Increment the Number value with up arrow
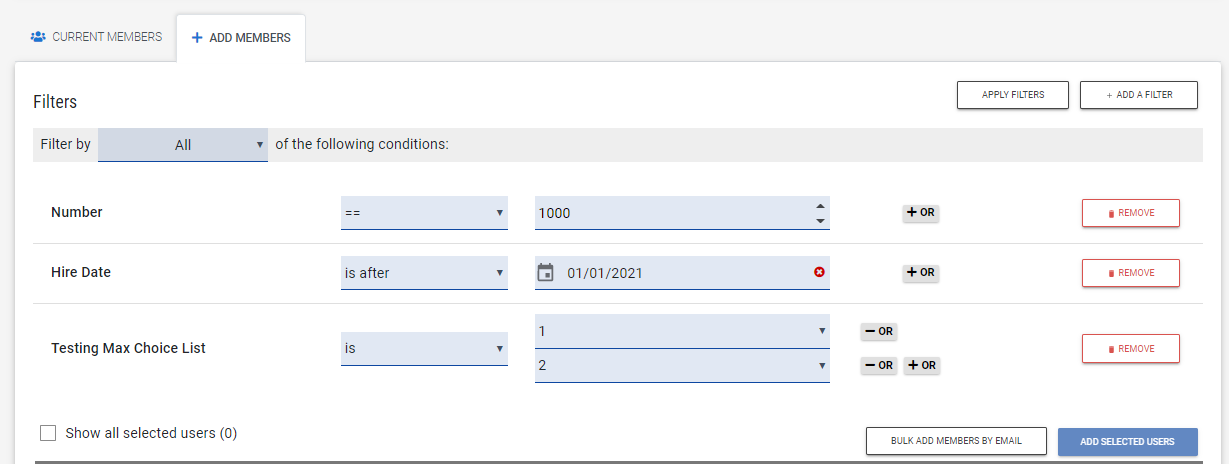The height and width of the screenshot is (464, 1229). pyautogui.click(x=820, y=205)
